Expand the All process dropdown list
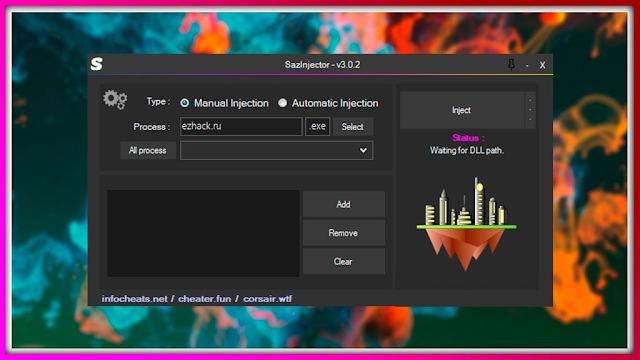This screenshot has width=640, height=360. pos(276,150)
